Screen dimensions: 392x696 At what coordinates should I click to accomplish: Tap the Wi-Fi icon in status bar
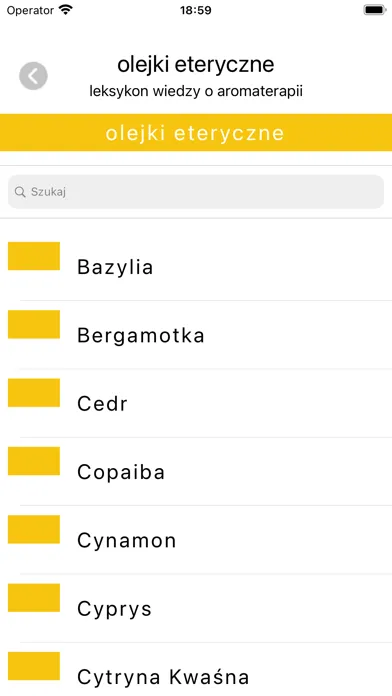(66, 10)
